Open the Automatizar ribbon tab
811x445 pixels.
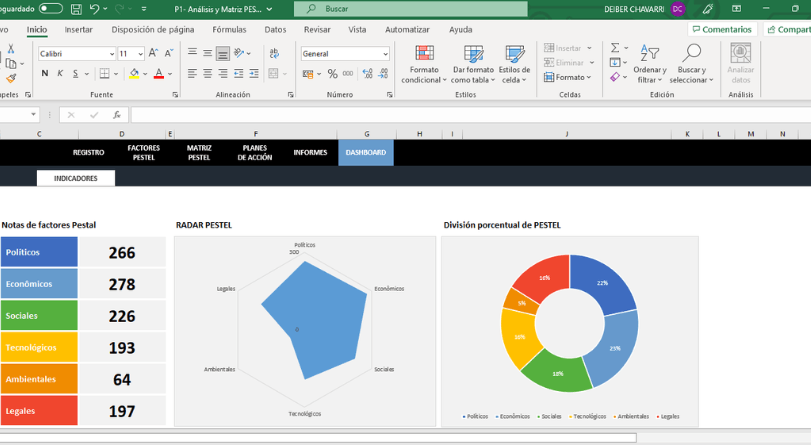tap(407, 29)
